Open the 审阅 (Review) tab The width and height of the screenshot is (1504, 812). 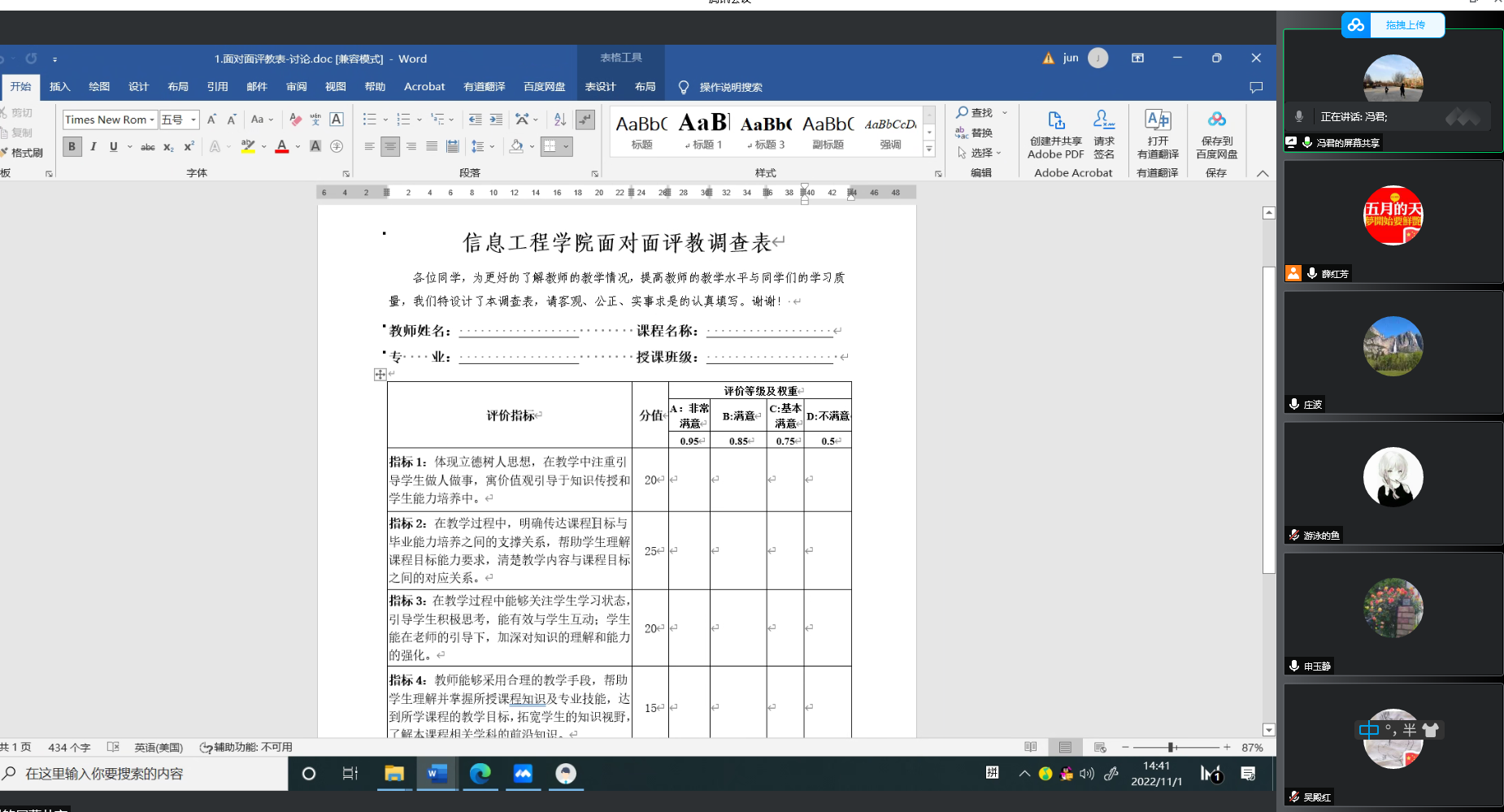pyautogui.click(x=296, y=87)
